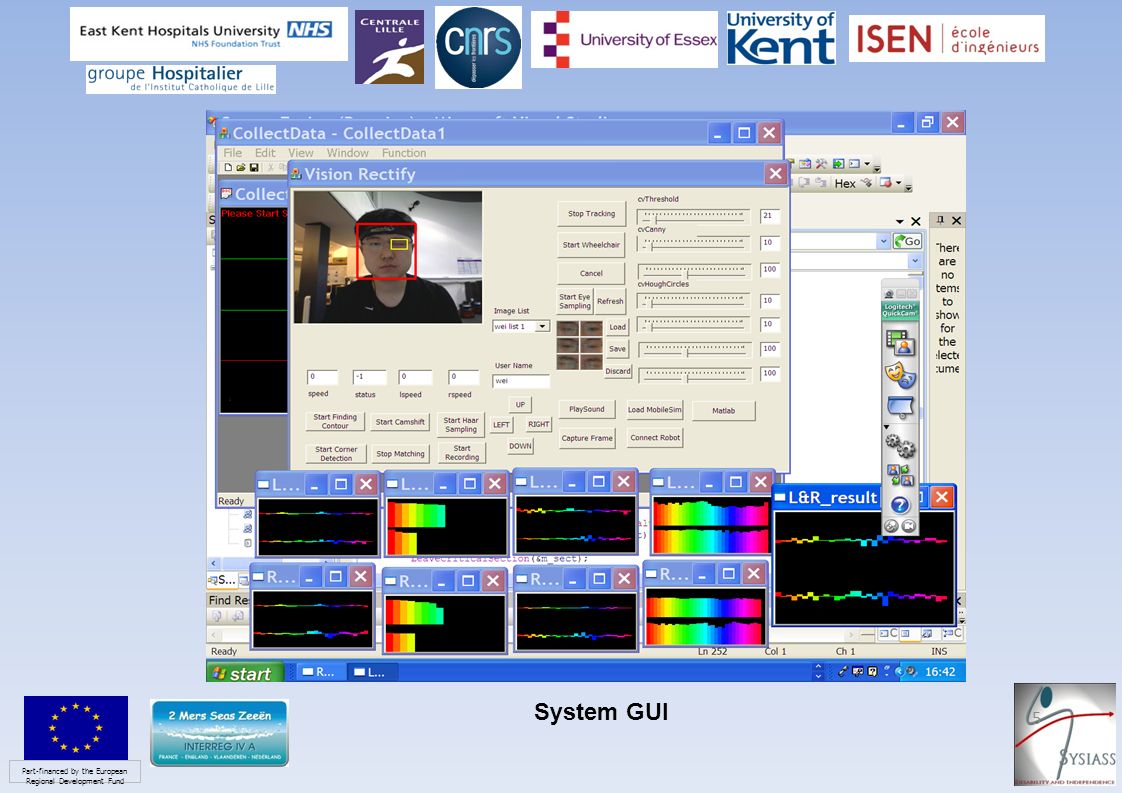
Task: Close the right side panel beside the pin
Action: (956, 220)
